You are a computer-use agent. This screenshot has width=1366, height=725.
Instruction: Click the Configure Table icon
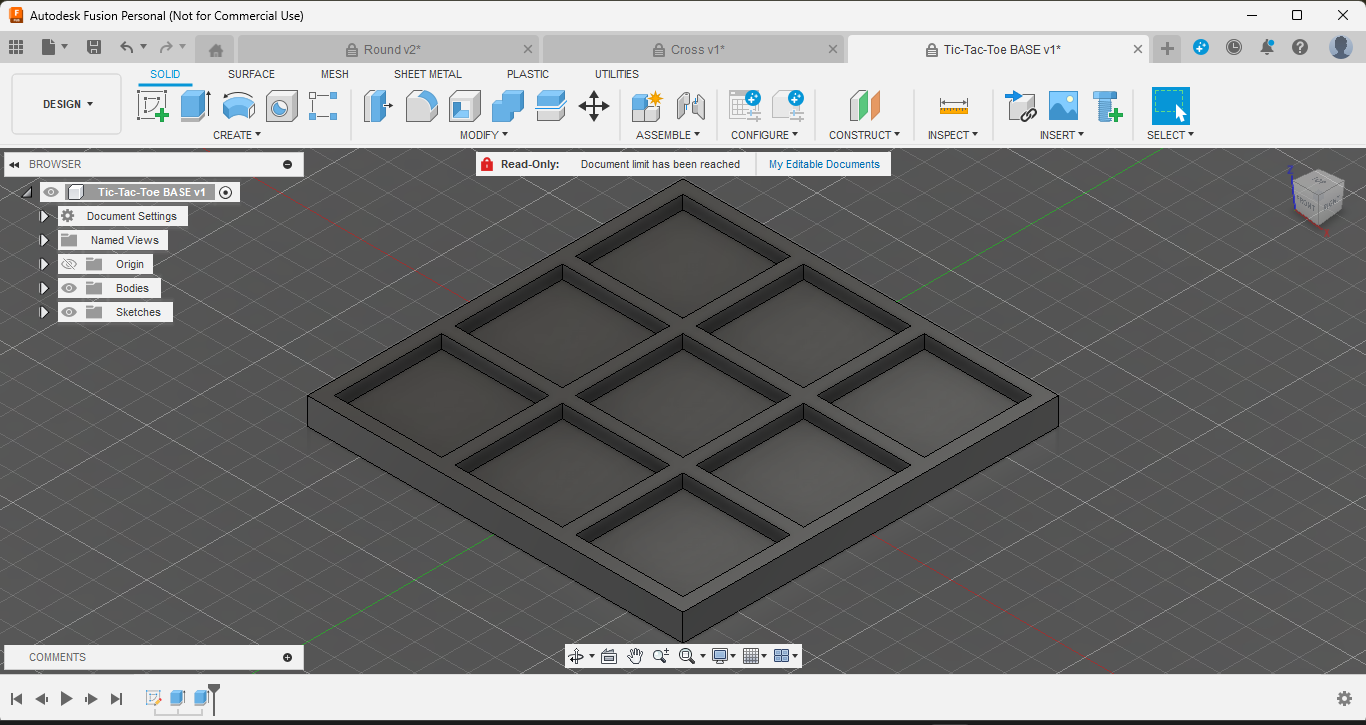click(x=745, y=106)
